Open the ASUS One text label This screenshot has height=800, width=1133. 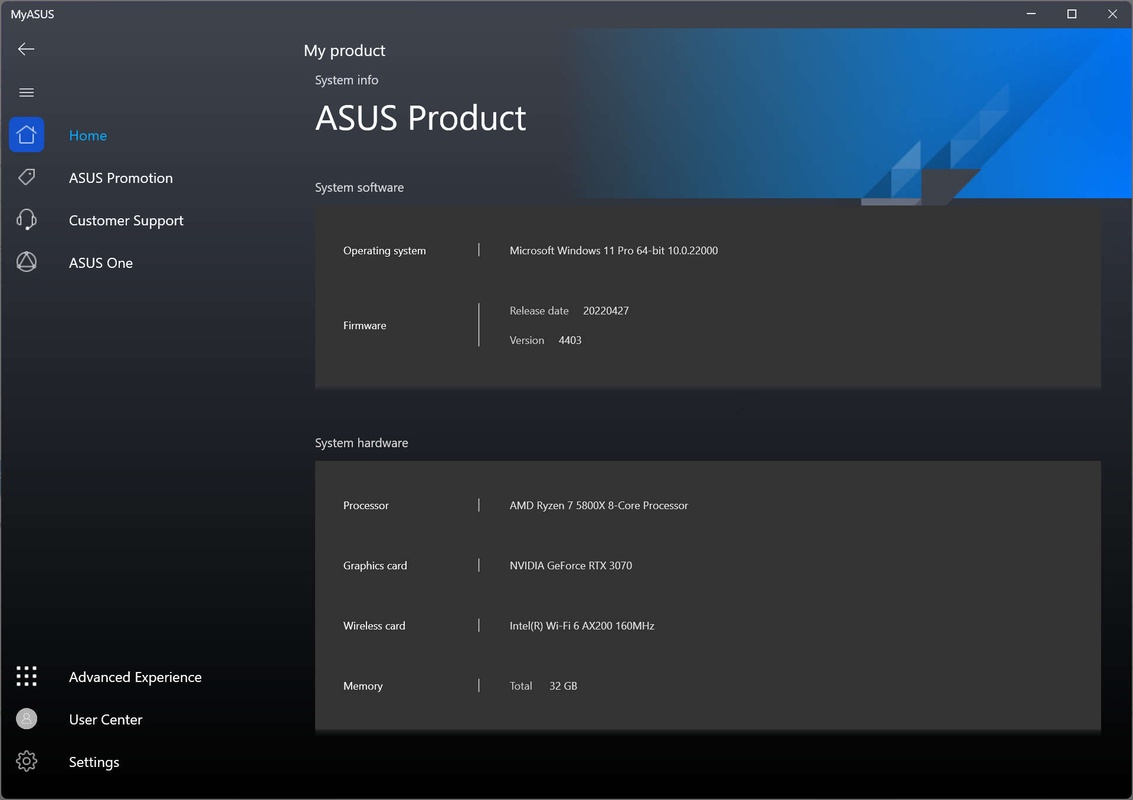(101, 263)
